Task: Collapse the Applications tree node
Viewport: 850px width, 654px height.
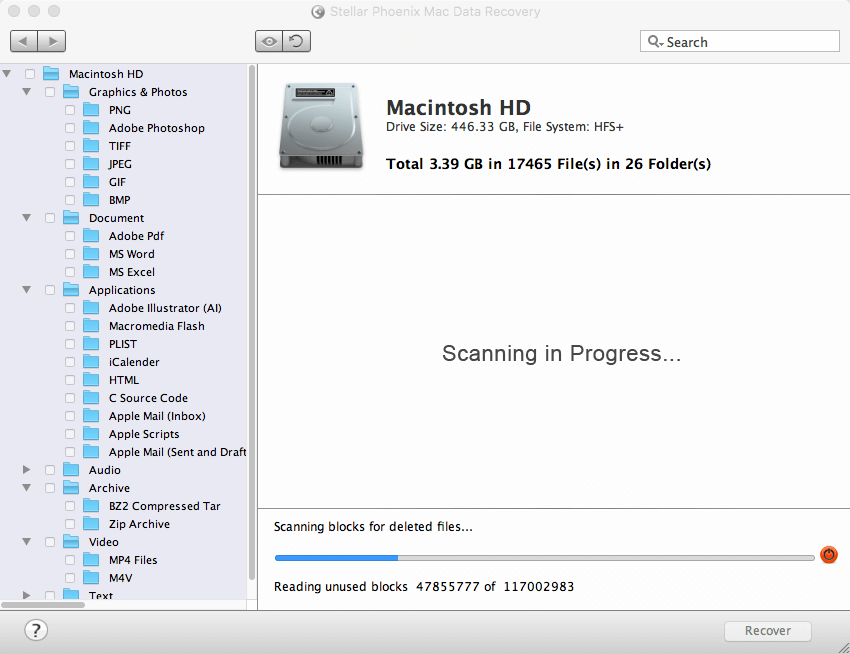Action: pyautogui.click(x=27, y=290)
